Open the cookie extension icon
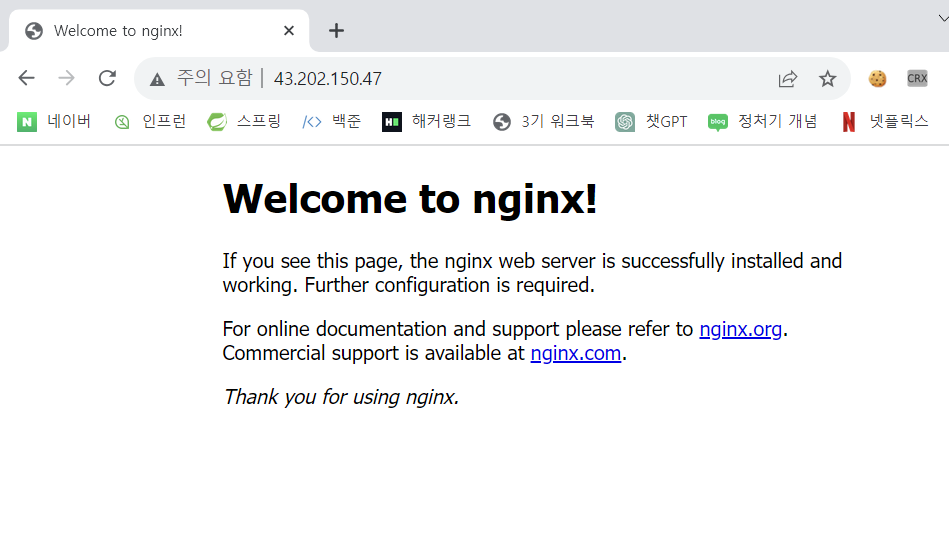 877,79
